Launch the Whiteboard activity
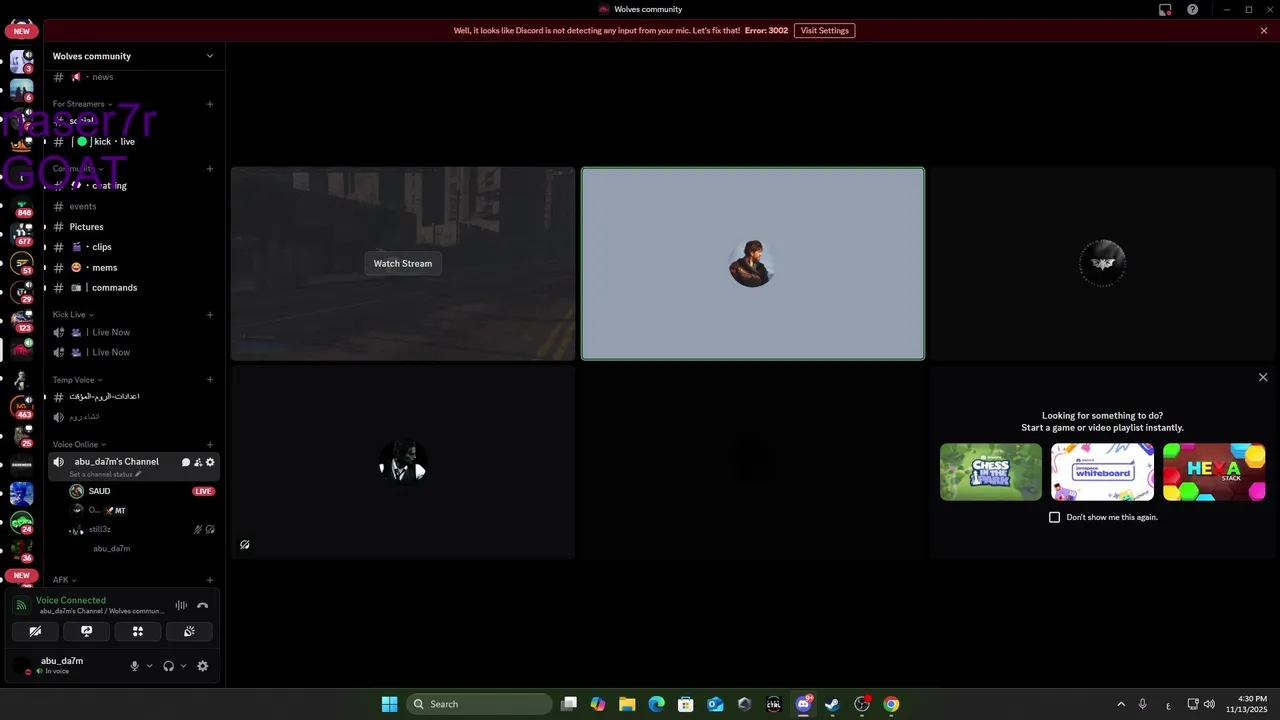 (x=1102, y=472)
